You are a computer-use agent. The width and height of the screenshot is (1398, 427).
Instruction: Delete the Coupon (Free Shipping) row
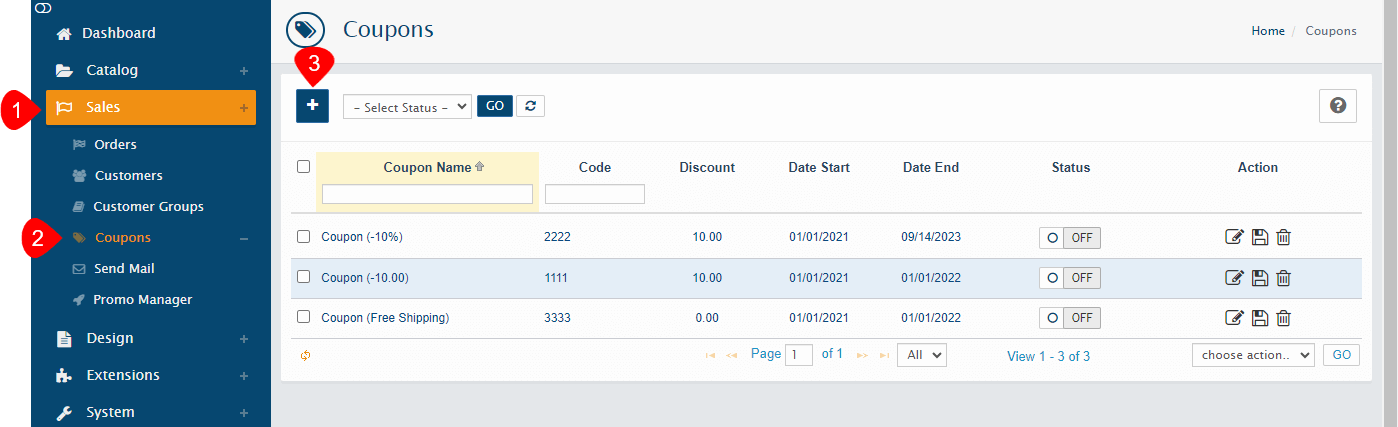pyautogui.click(x=1284, y=318)
